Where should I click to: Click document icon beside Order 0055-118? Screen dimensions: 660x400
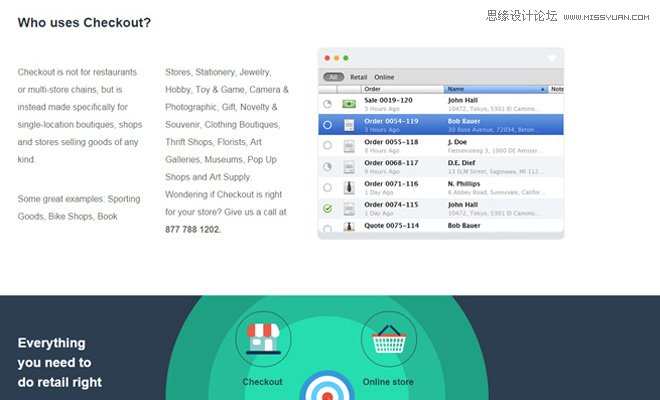coord(349,146)
